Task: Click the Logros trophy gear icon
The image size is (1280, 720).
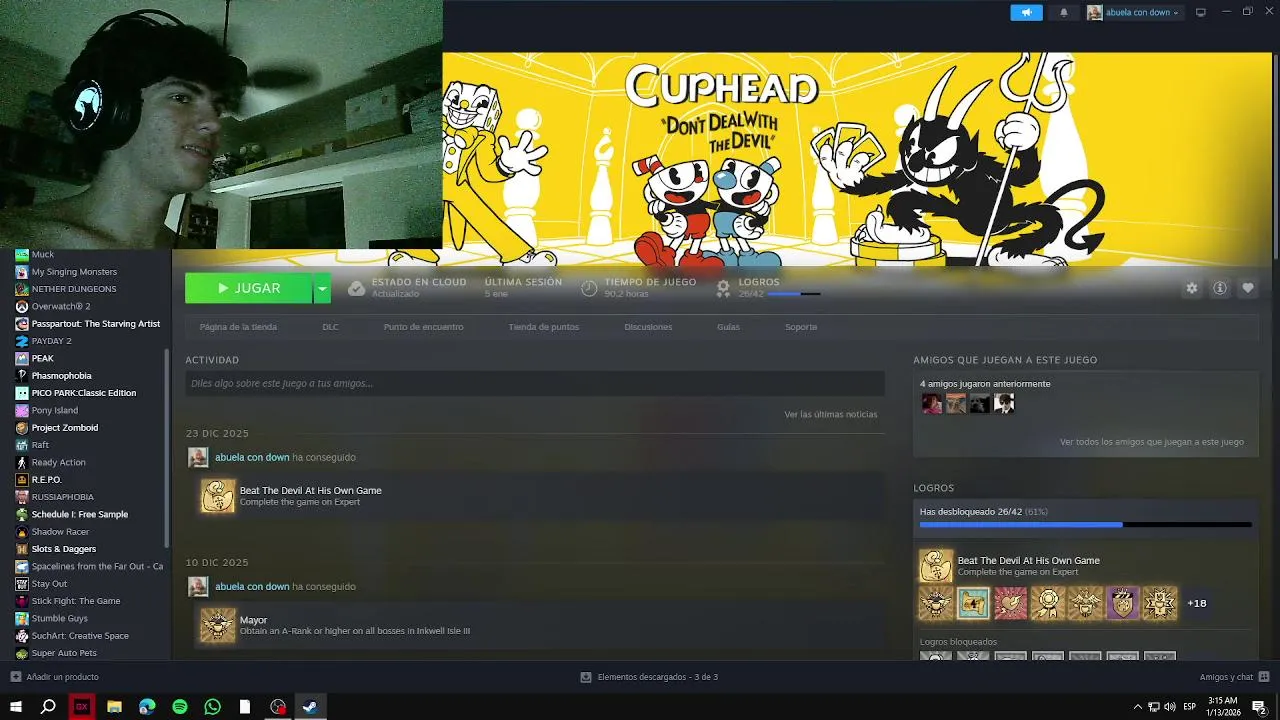Action: click(723, 288)
